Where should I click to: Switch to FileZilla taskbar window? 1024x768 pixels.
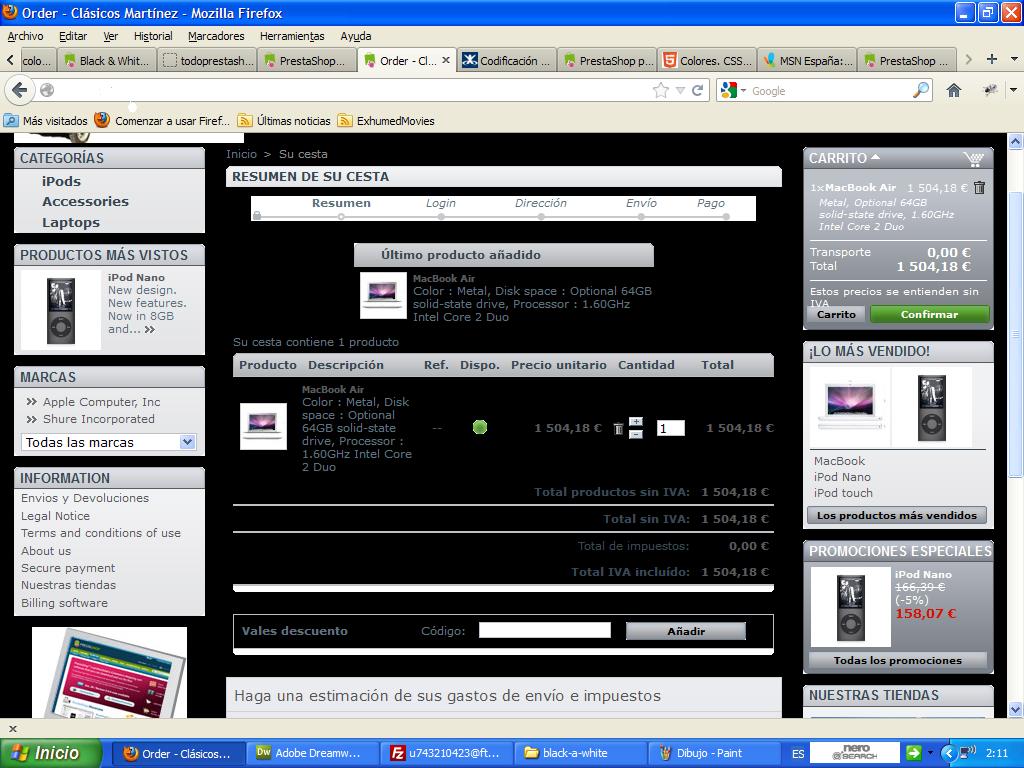[x=448, y=753]
